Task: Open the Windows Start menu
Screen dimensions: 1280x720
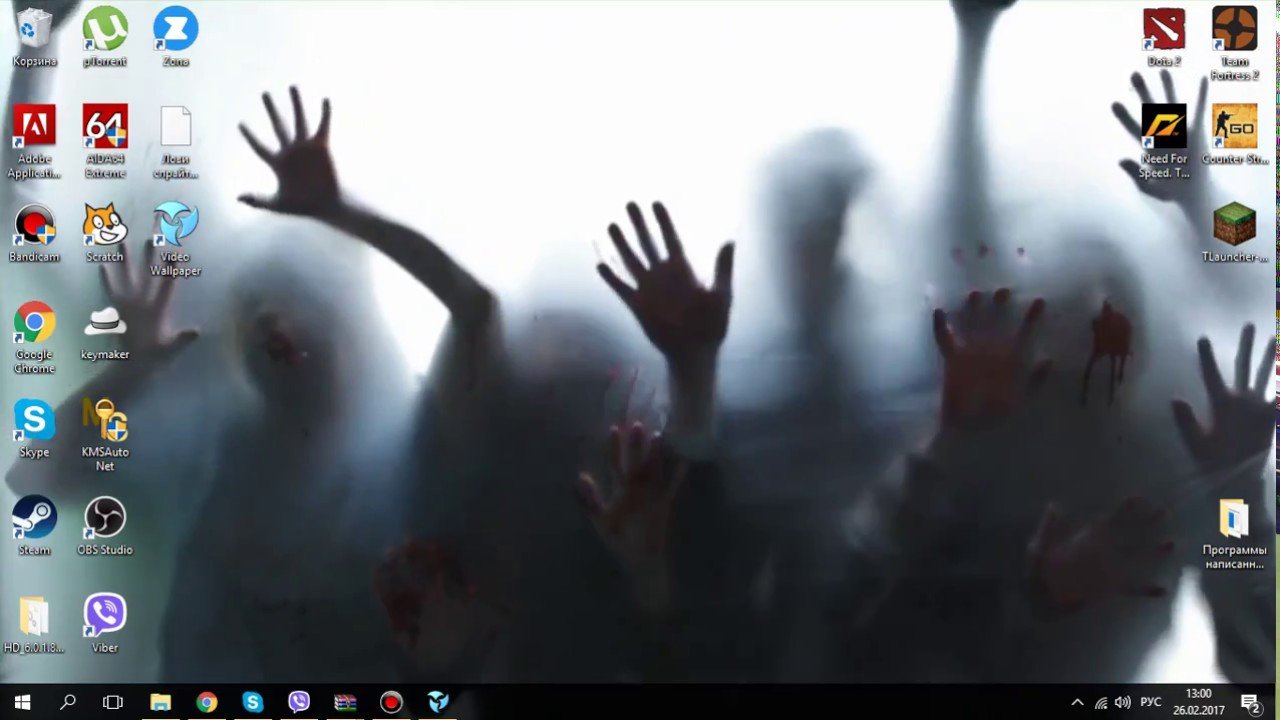Action: pos(22,702)
